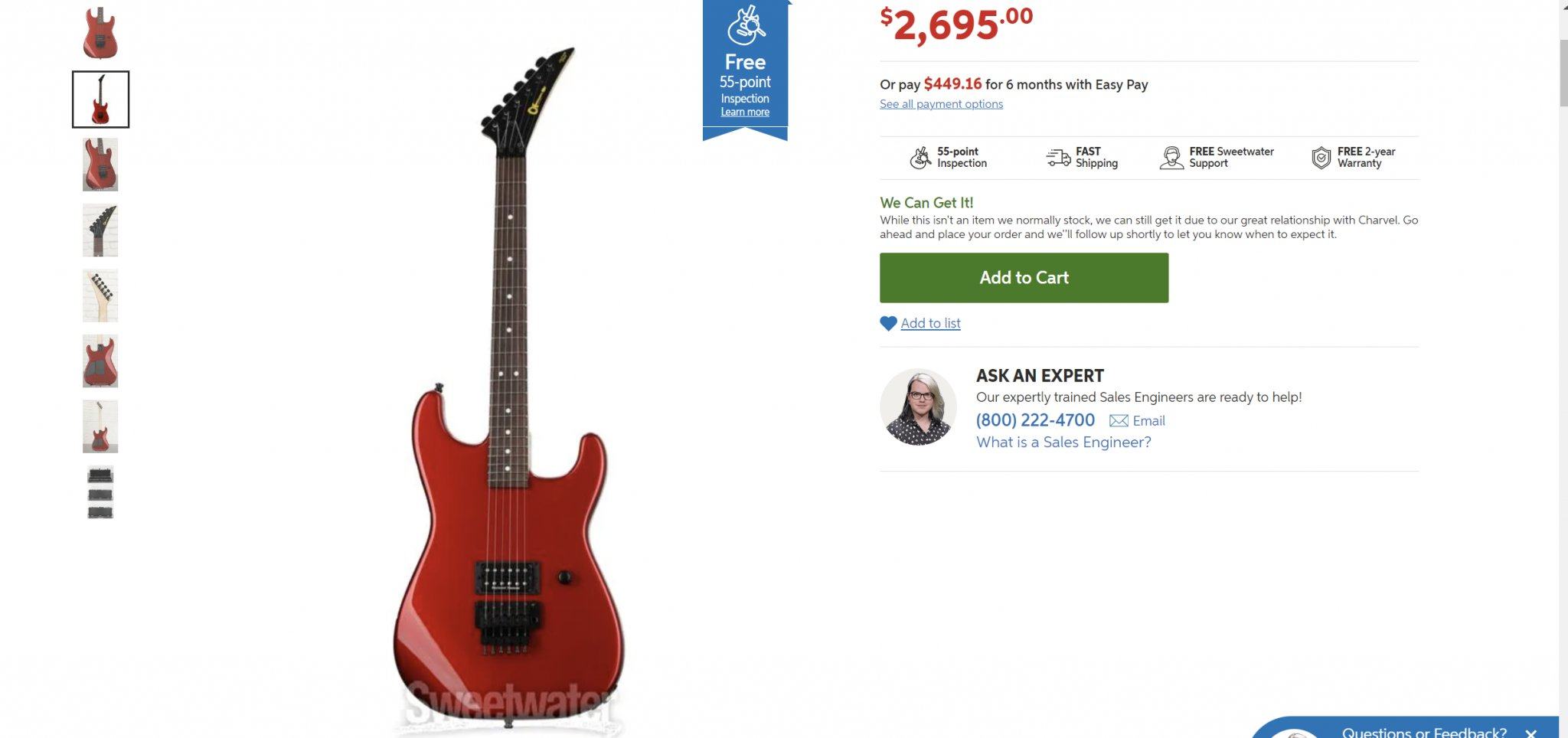Screen dimensions: 1568x738
Task: Click the inspection icon on the blue ribbon banner
Action: tap(746, 26)
